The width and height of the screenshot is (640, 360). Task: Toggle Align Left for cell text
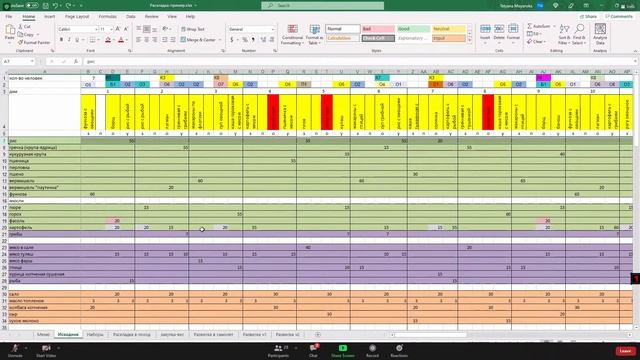click(x=139, y=40)
